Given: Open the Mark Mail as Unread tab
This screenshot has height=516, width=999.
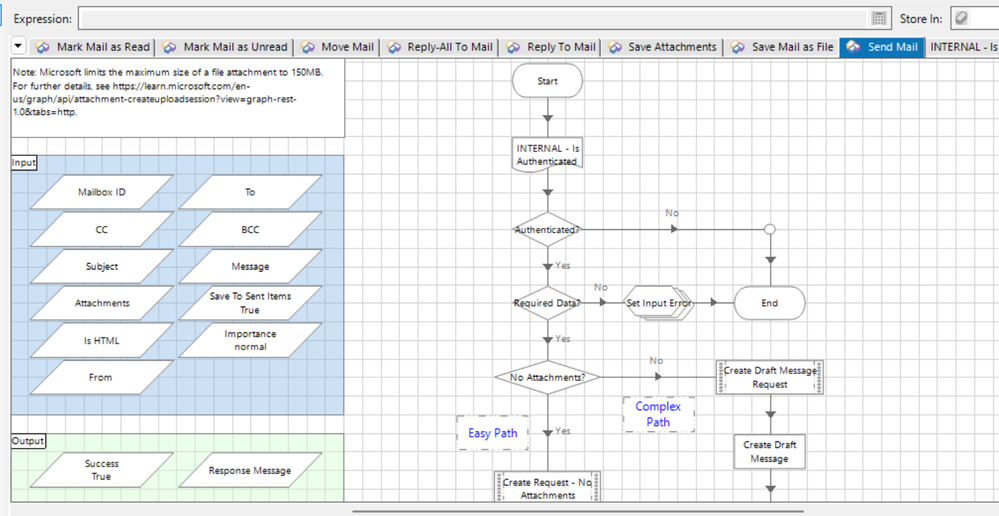Looking at the screenshot, I should click(226, 47).
